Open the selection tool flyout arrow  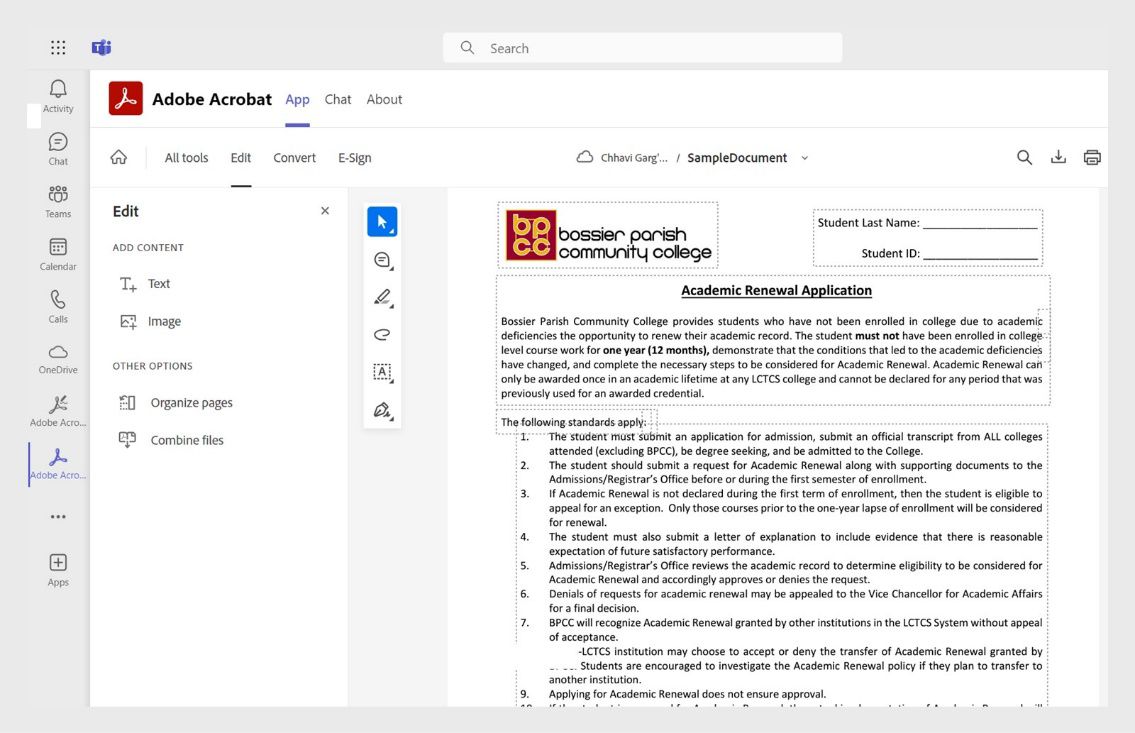393,232
